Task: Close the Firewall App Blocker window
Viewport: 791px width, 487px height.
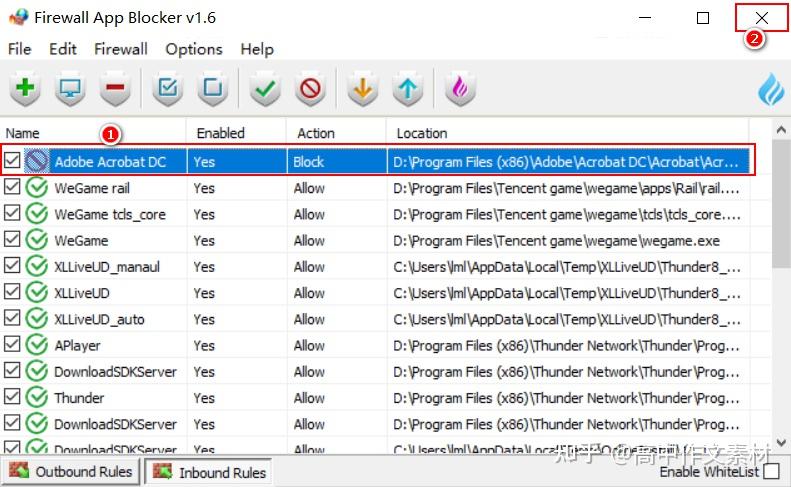Action: point(762,18)
